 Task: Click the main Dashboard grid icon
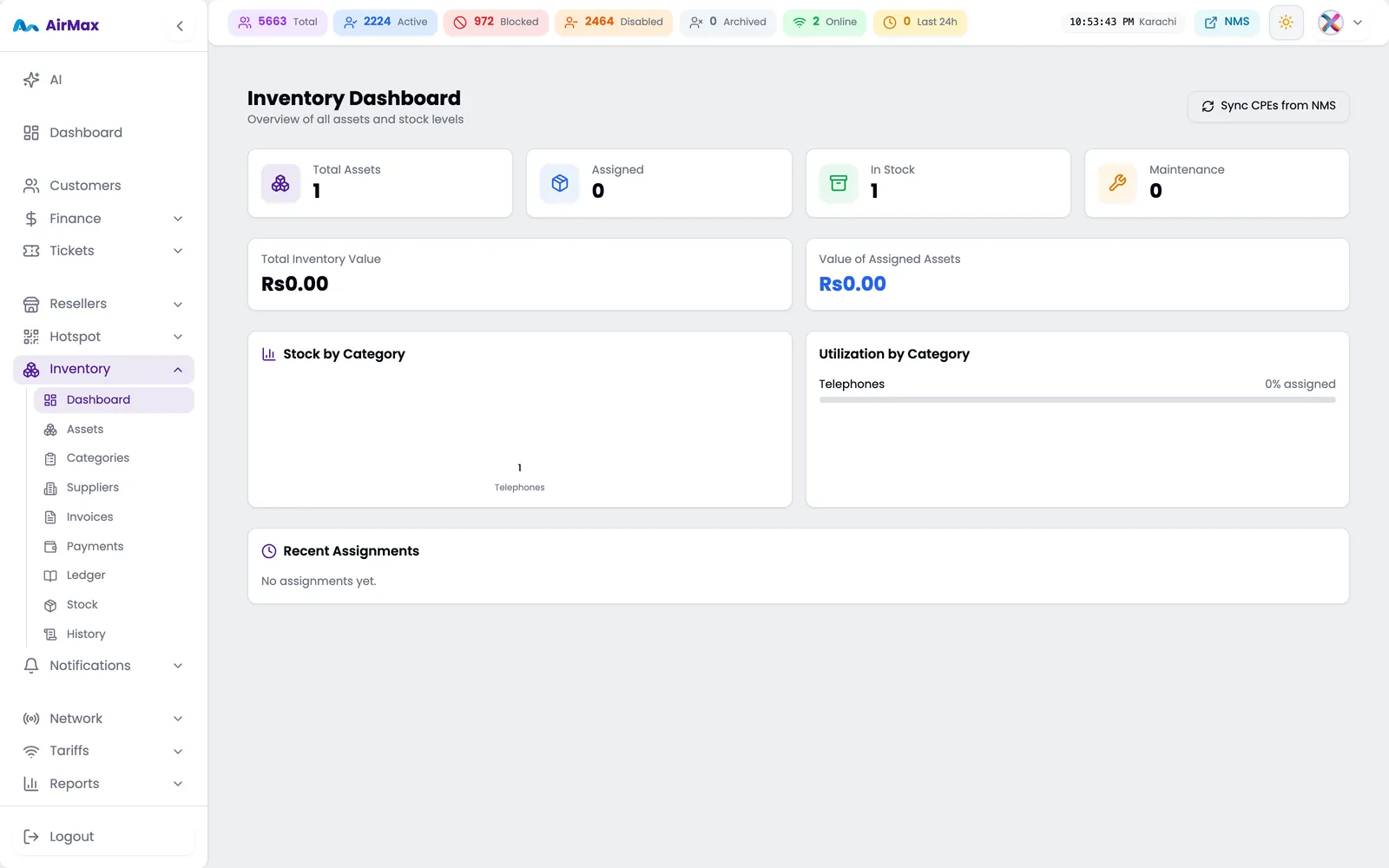(x=31, y=133)
